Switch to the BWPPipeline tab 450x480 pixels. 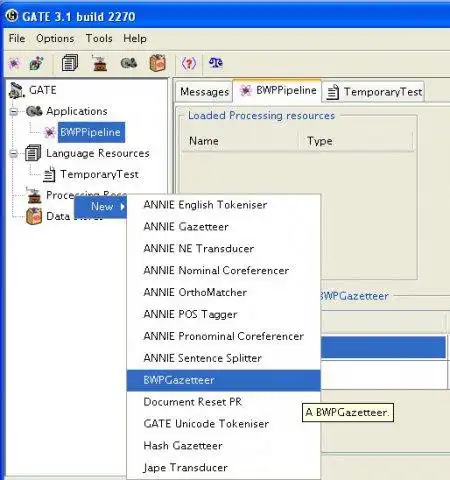277,90
